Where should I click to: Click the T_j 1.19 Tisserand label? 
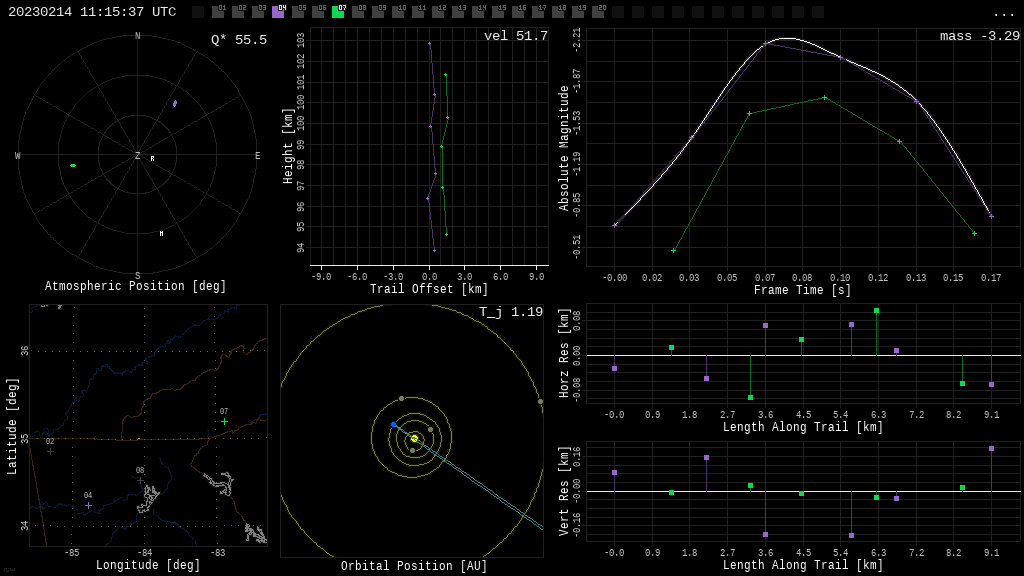(510, 312)
